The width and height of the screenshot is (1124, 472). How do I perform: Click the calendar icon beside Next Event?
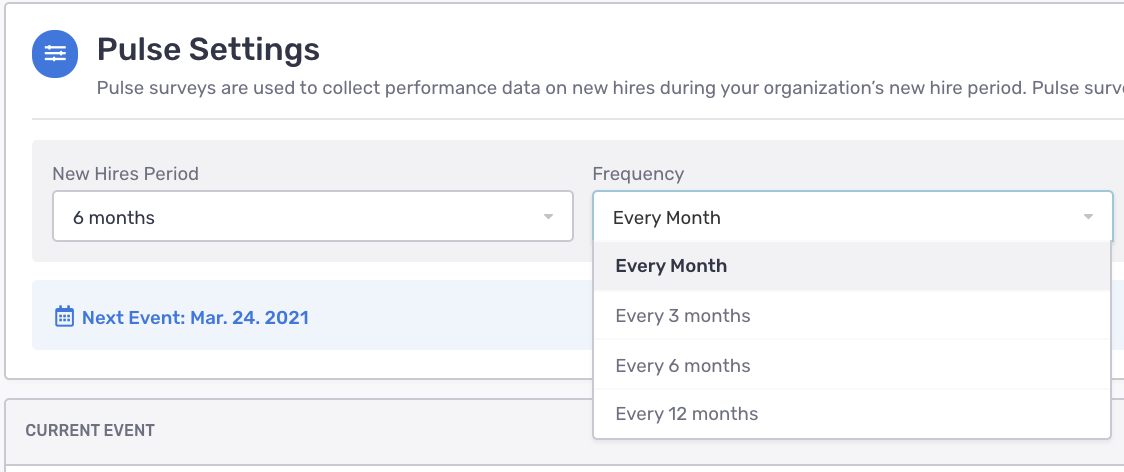pyautogui.click(x=64, y=318)
